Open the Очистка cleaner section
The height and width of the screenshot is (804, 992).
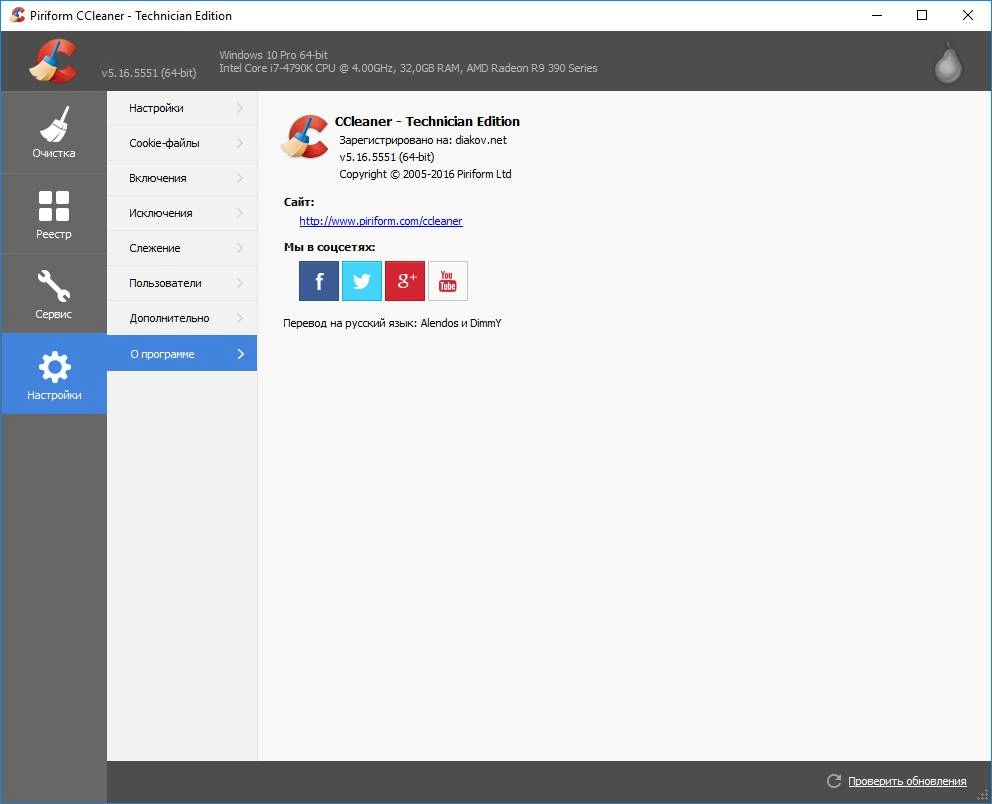[x=54, y=132]
